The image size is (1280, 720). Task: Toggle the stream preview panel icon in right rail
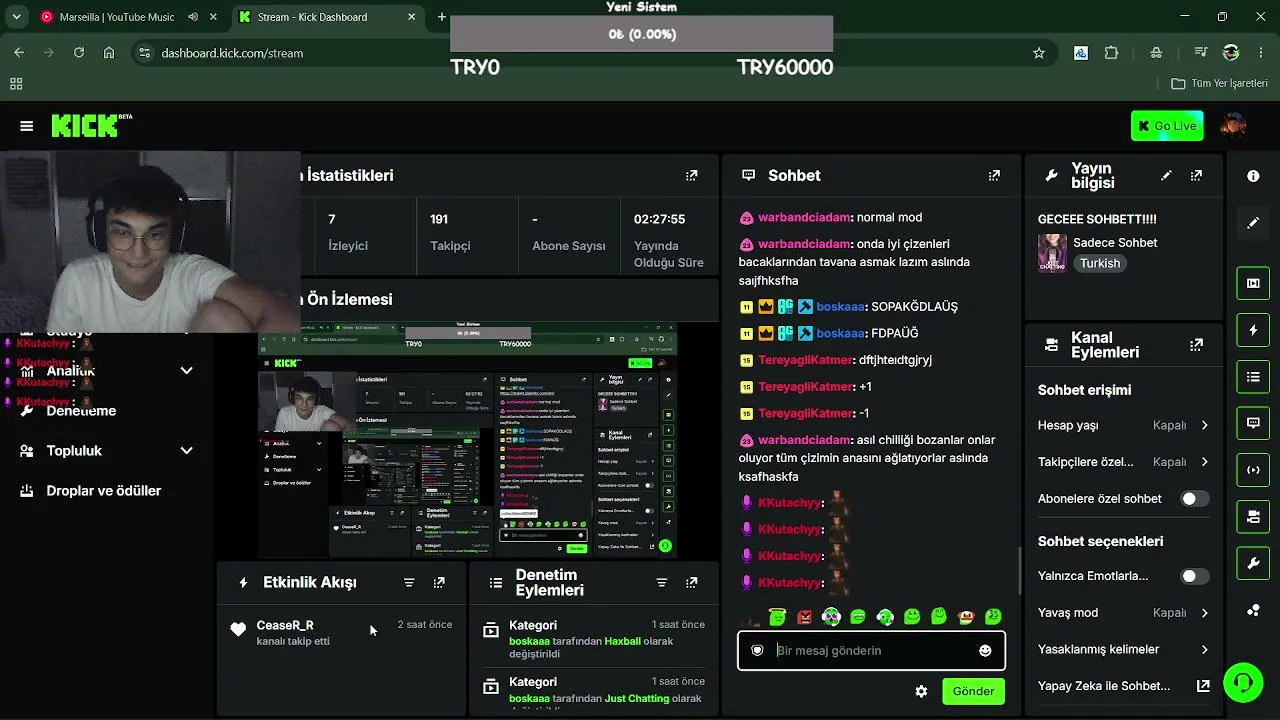point(1253,283)
